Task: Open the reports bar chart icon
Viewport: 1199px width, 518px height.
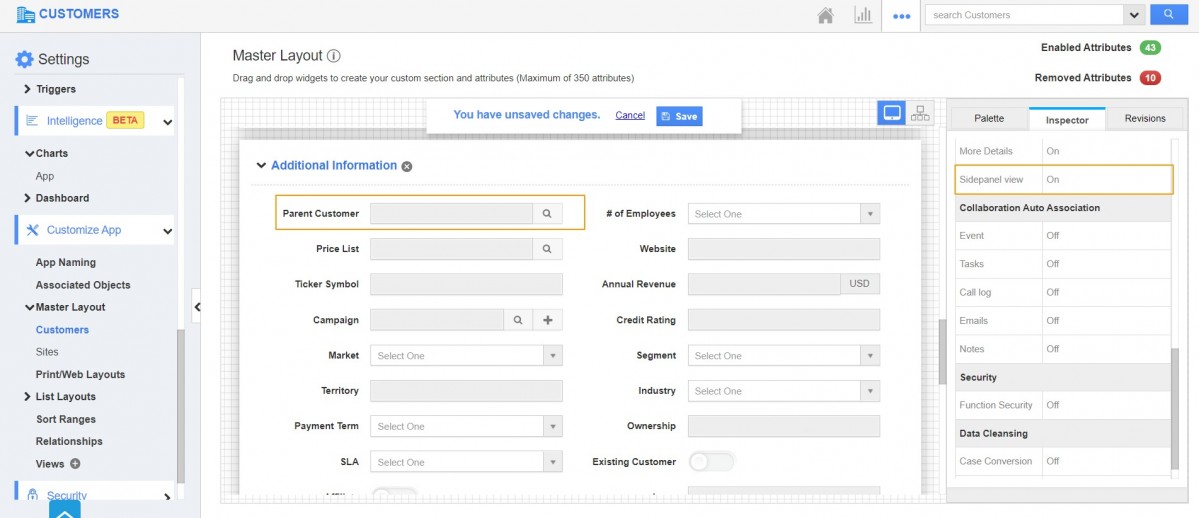Action: tap(862, 15)
